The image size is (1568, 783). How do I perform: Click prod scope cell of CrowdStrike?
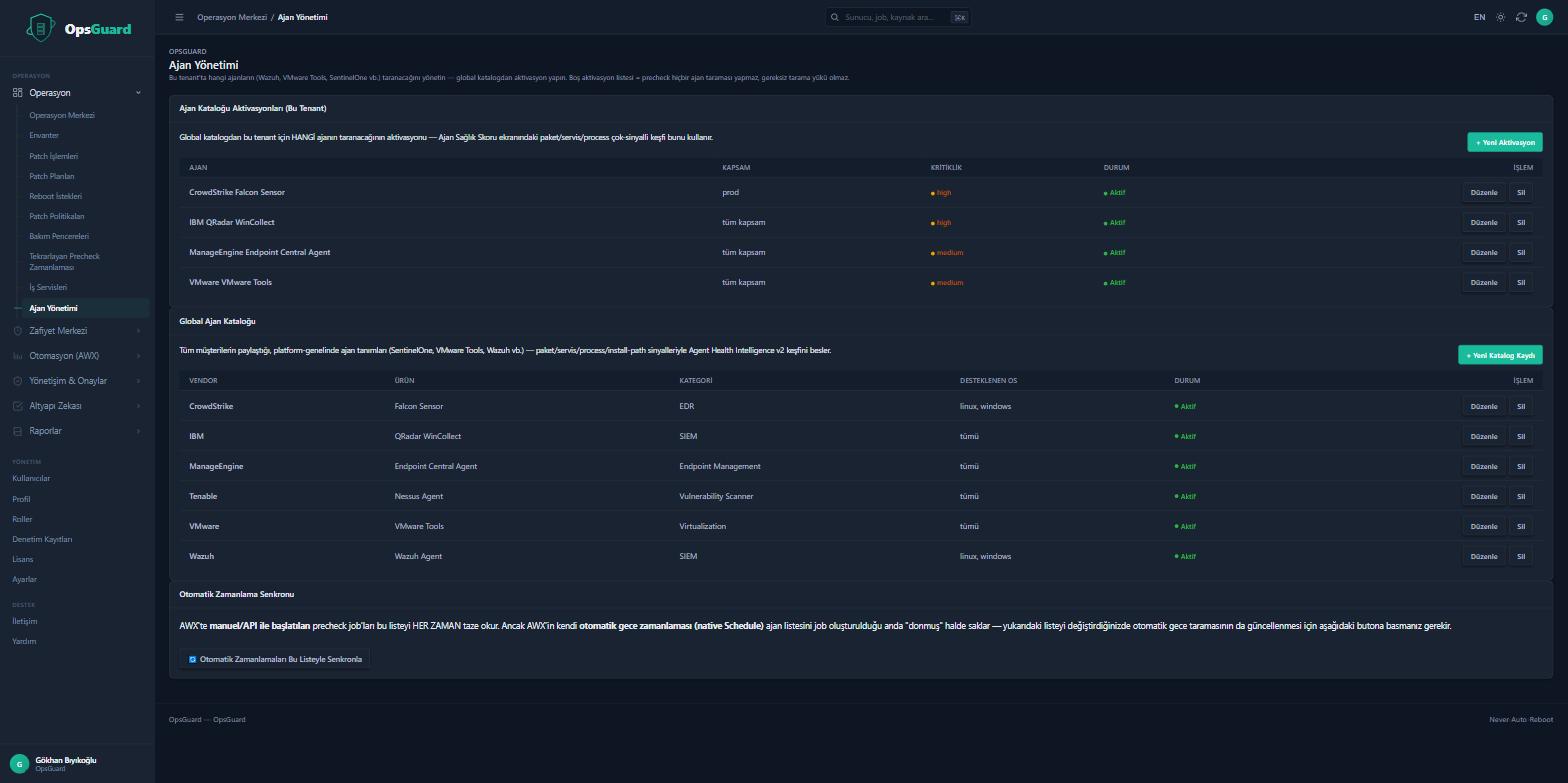point(731,192)
